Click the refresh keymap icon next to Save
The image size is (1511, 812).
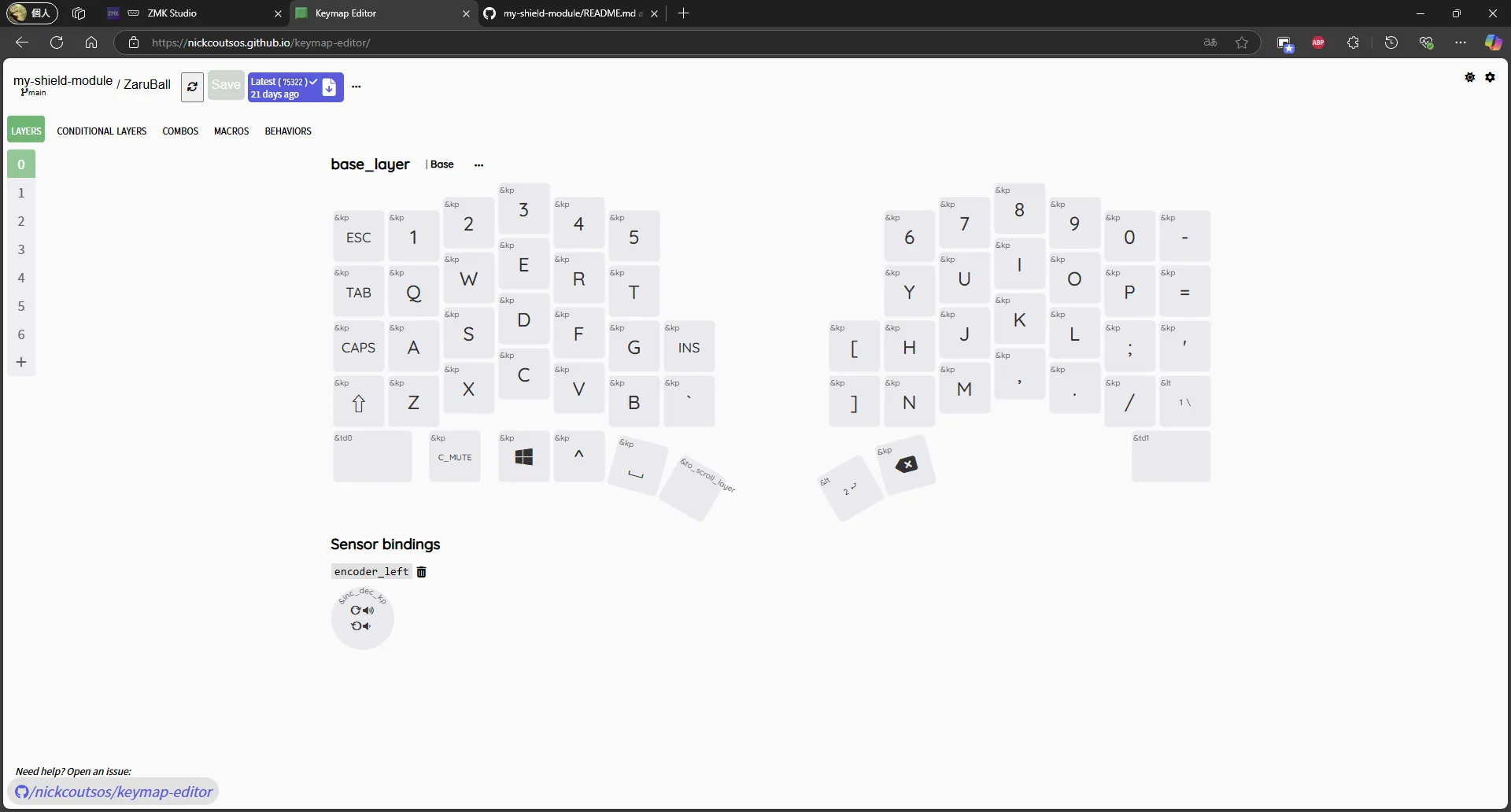coord(192,87)
